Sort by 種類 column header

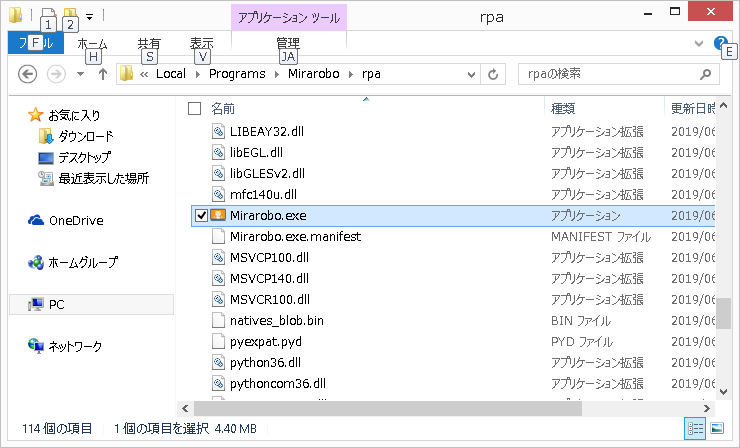(x=563, y=109)
